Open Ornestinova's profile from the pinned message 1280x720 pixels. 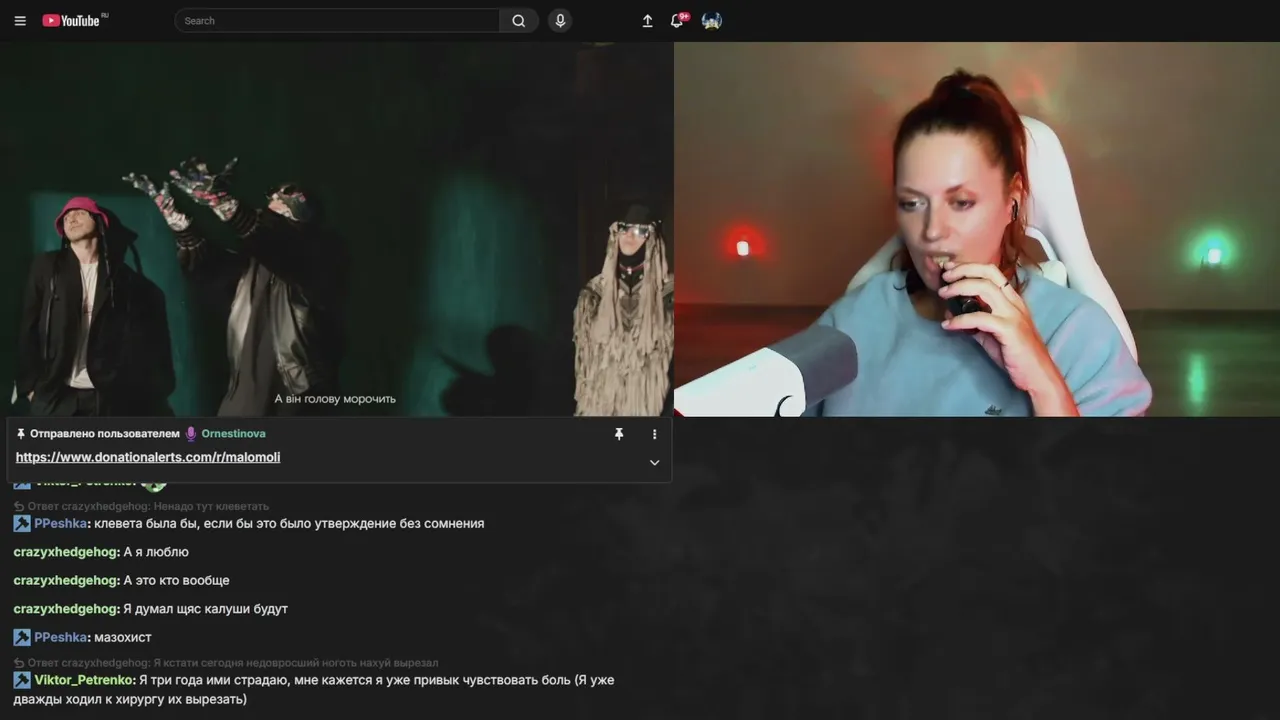[233, 434]
